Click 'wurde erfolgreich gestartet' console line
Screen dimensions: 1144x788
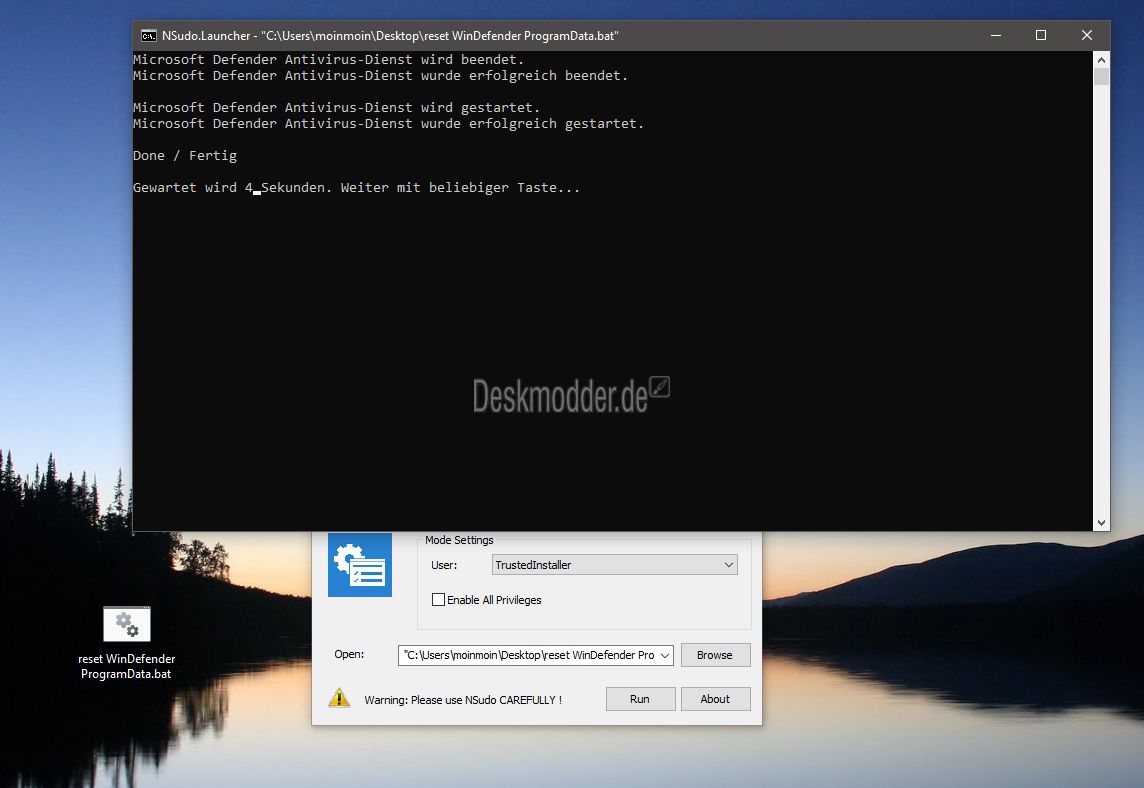coord(388,123)
